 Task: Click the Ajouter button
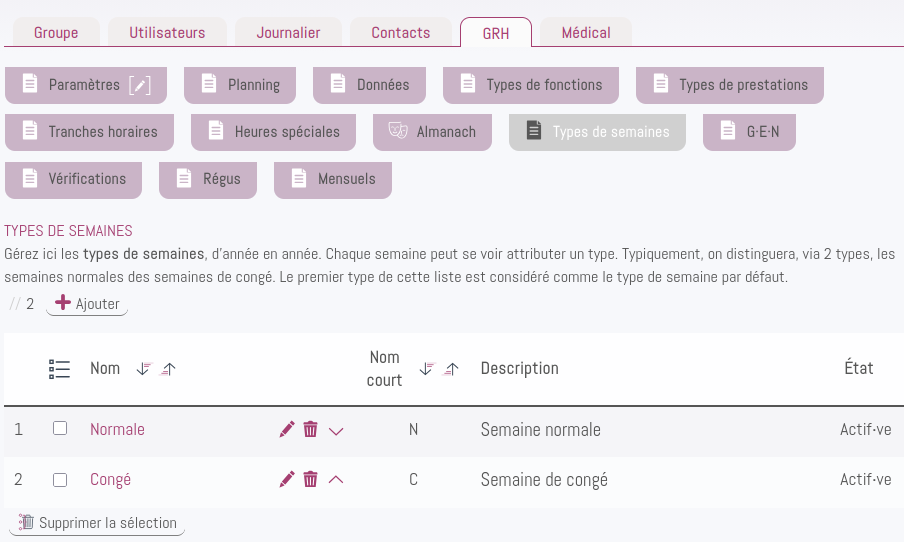(x=88, y=304)
